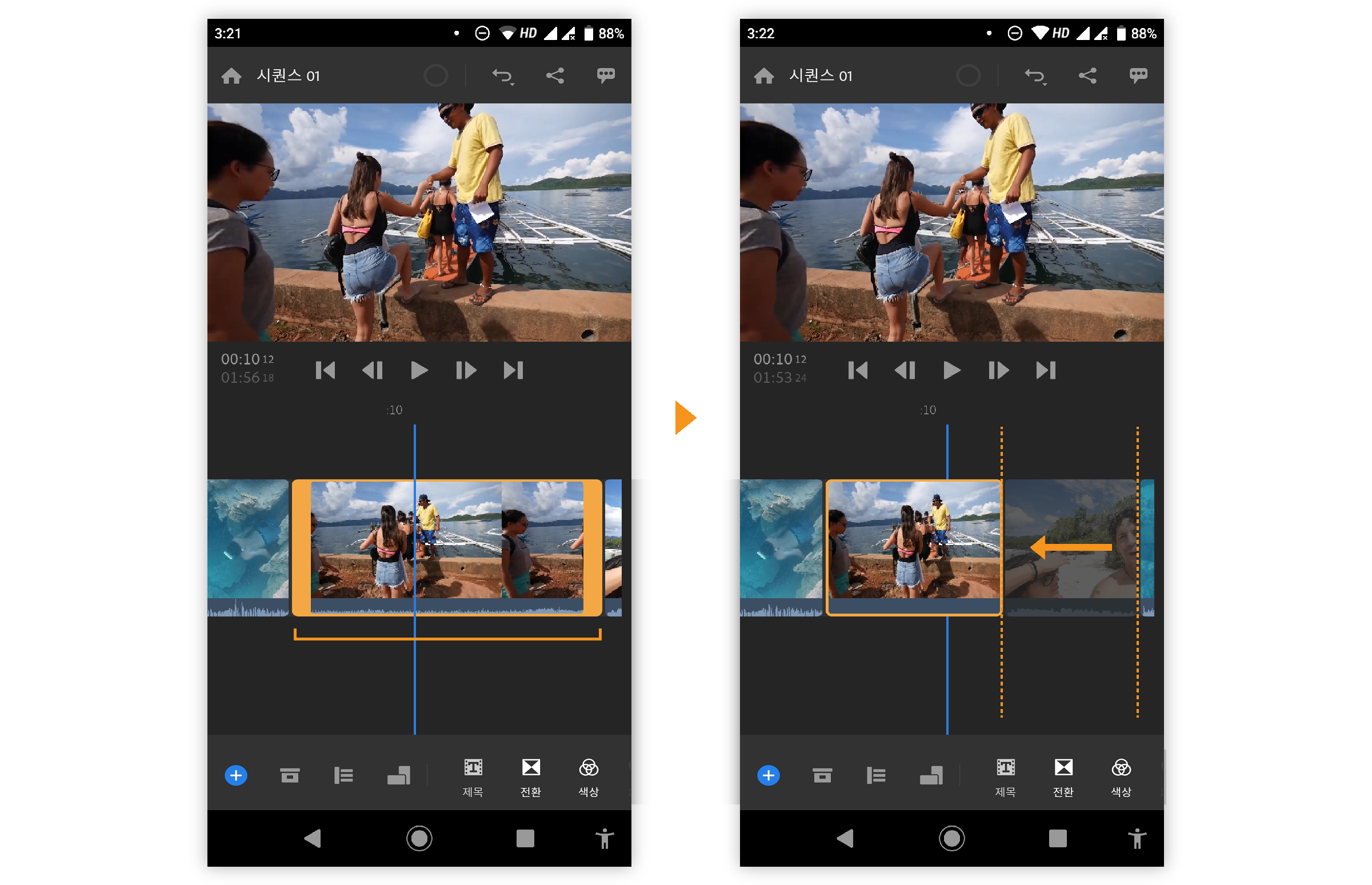Tap project panel icon on left phone

click(x=290, y=775)
